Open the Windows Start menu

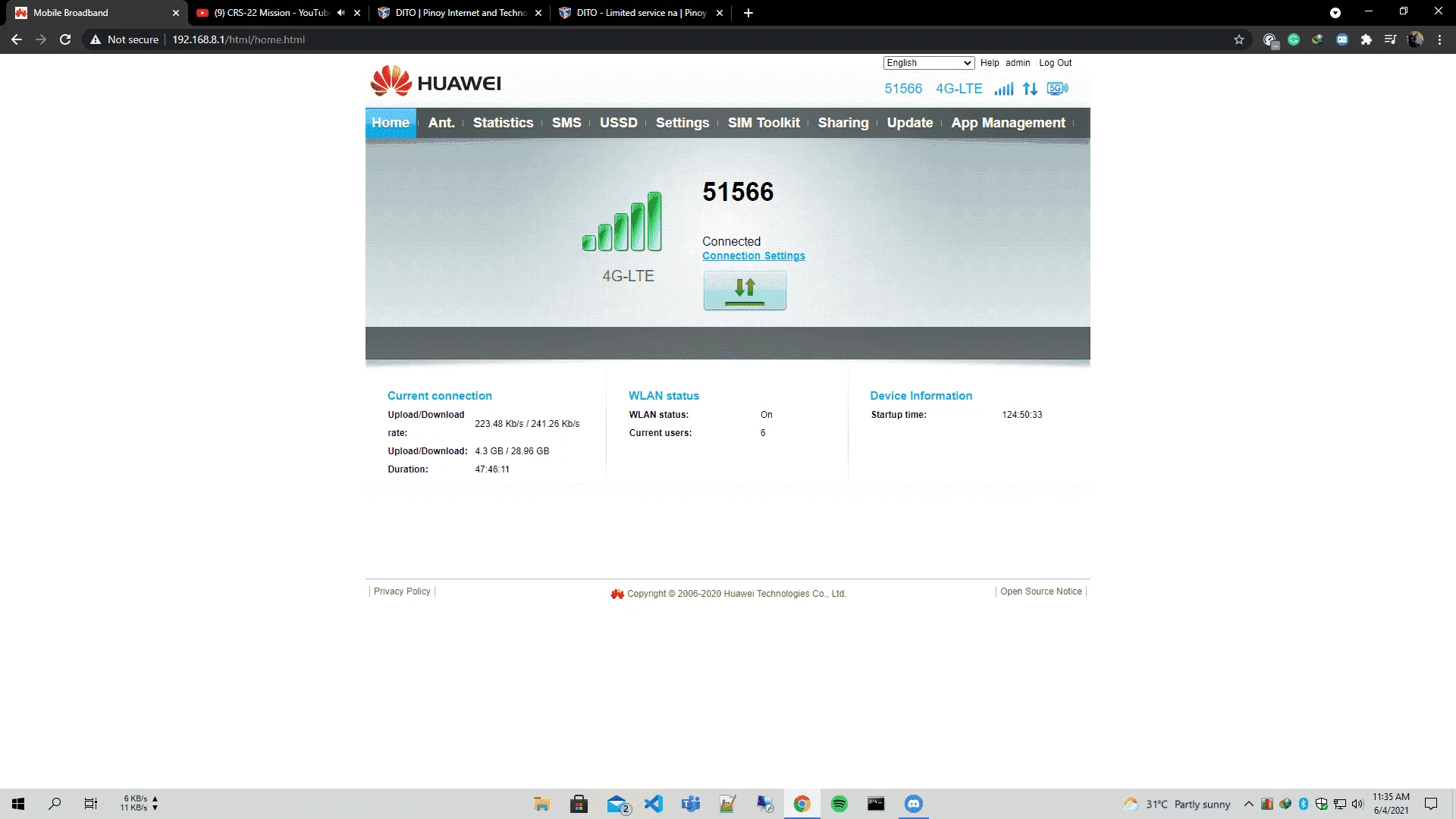(x=18, y=804)
